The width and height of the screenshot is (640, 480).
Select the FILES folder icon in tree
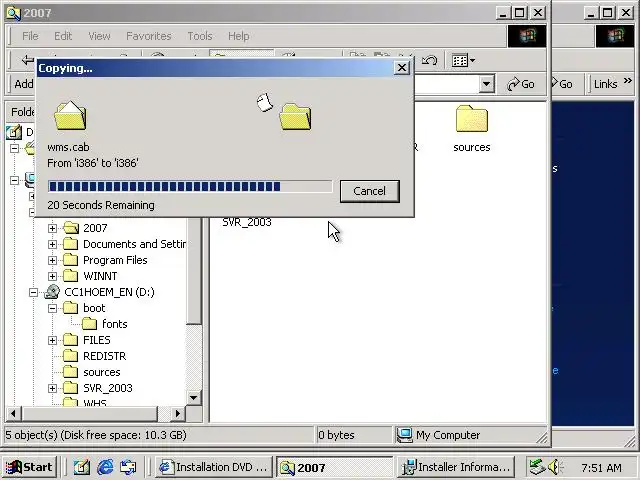click(70, 340)
